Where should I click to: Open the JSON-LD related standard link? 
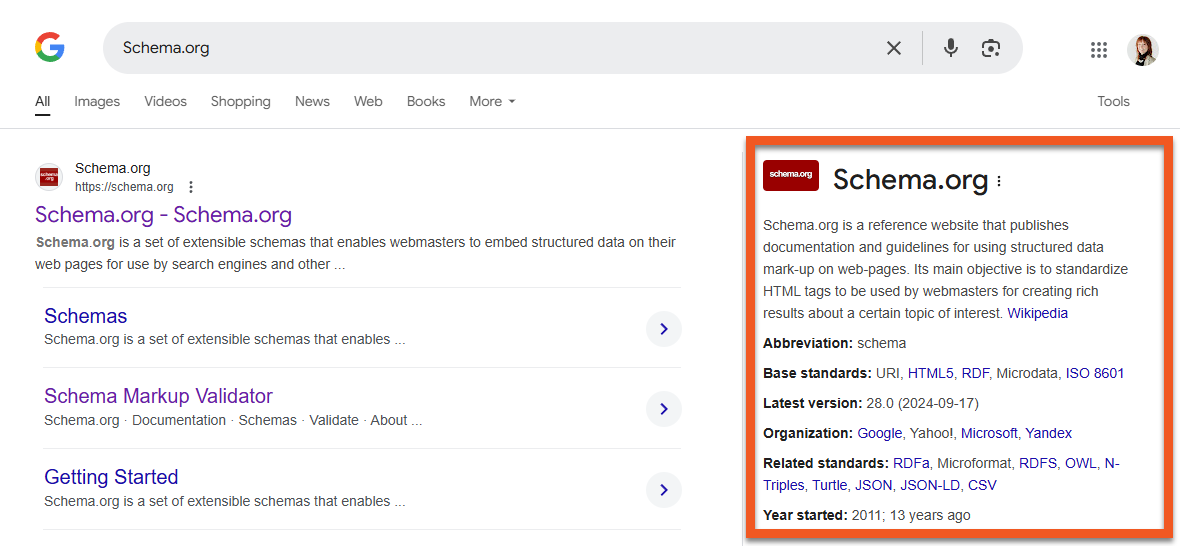[930, 486]
